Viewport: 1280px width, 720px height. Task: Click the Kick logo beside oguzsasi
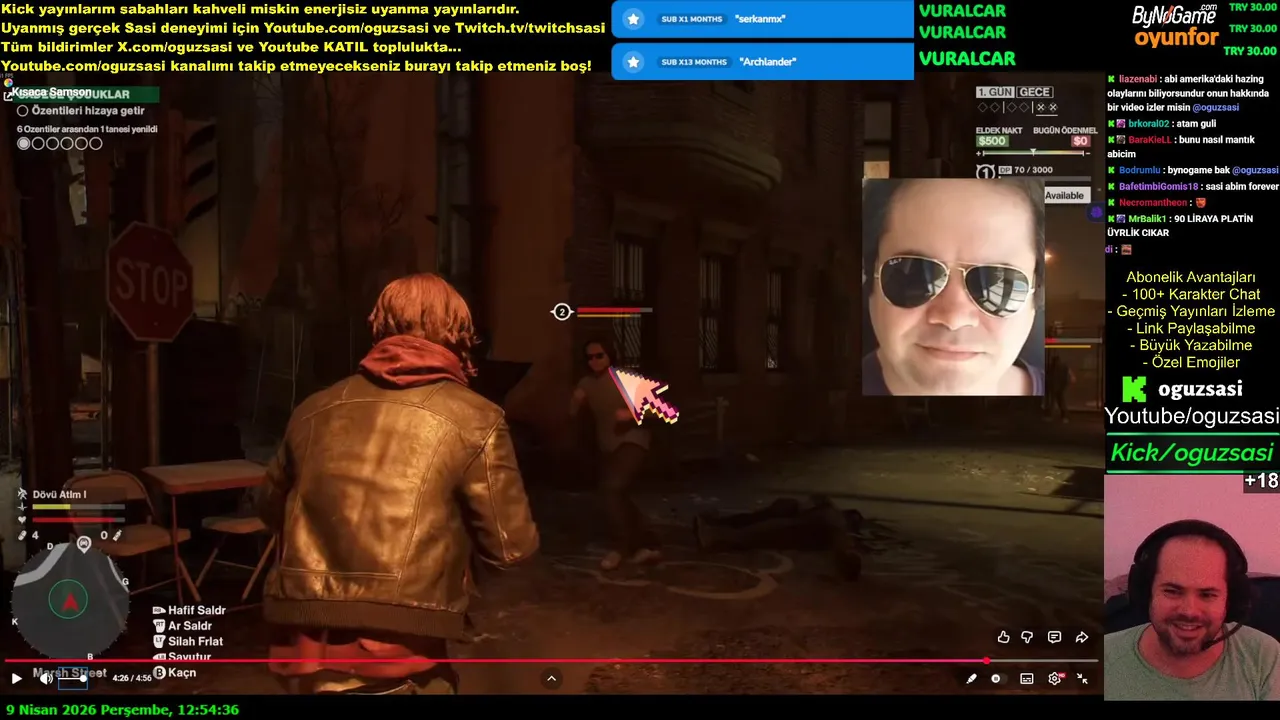pos(1133,389)
